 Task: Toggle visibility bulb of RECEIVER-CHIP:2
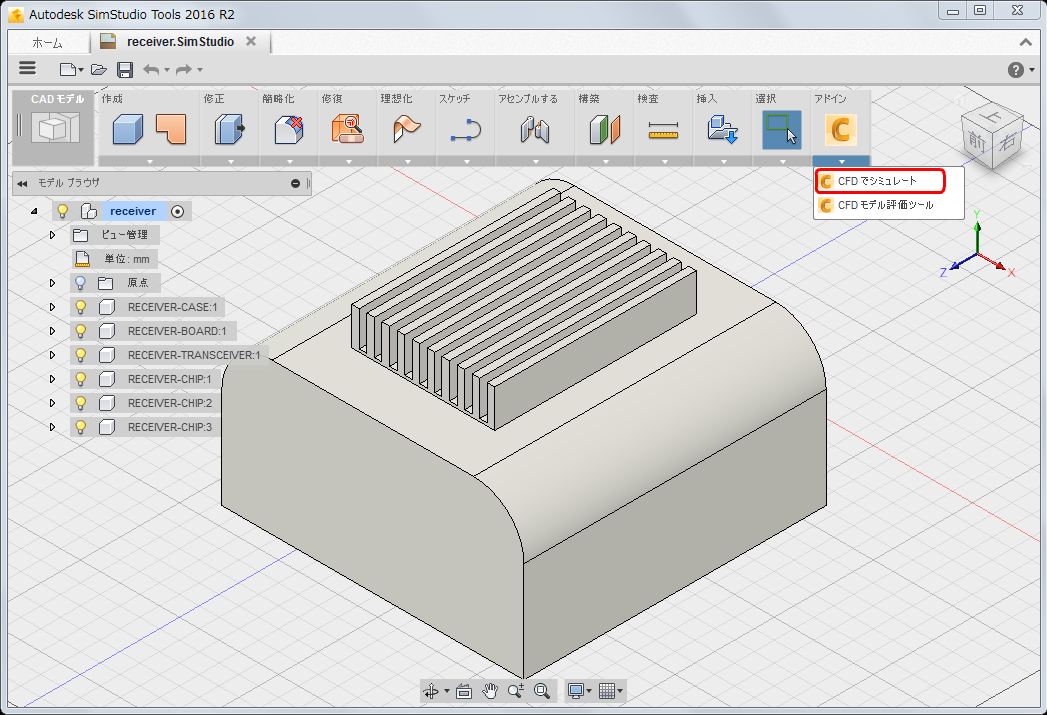click(x=80, y=403)
